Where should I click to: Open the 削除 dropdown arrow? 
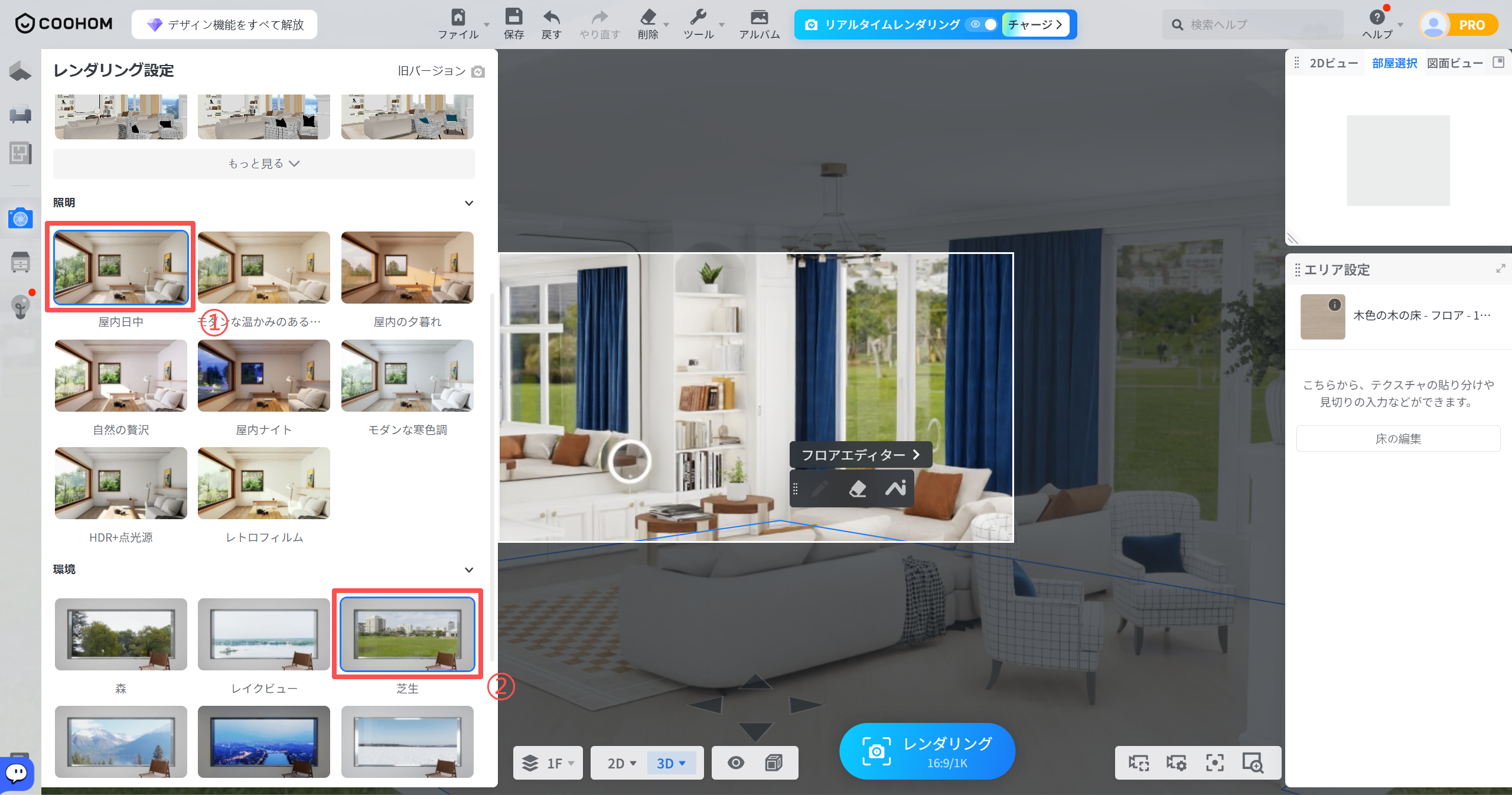(666, 25)
